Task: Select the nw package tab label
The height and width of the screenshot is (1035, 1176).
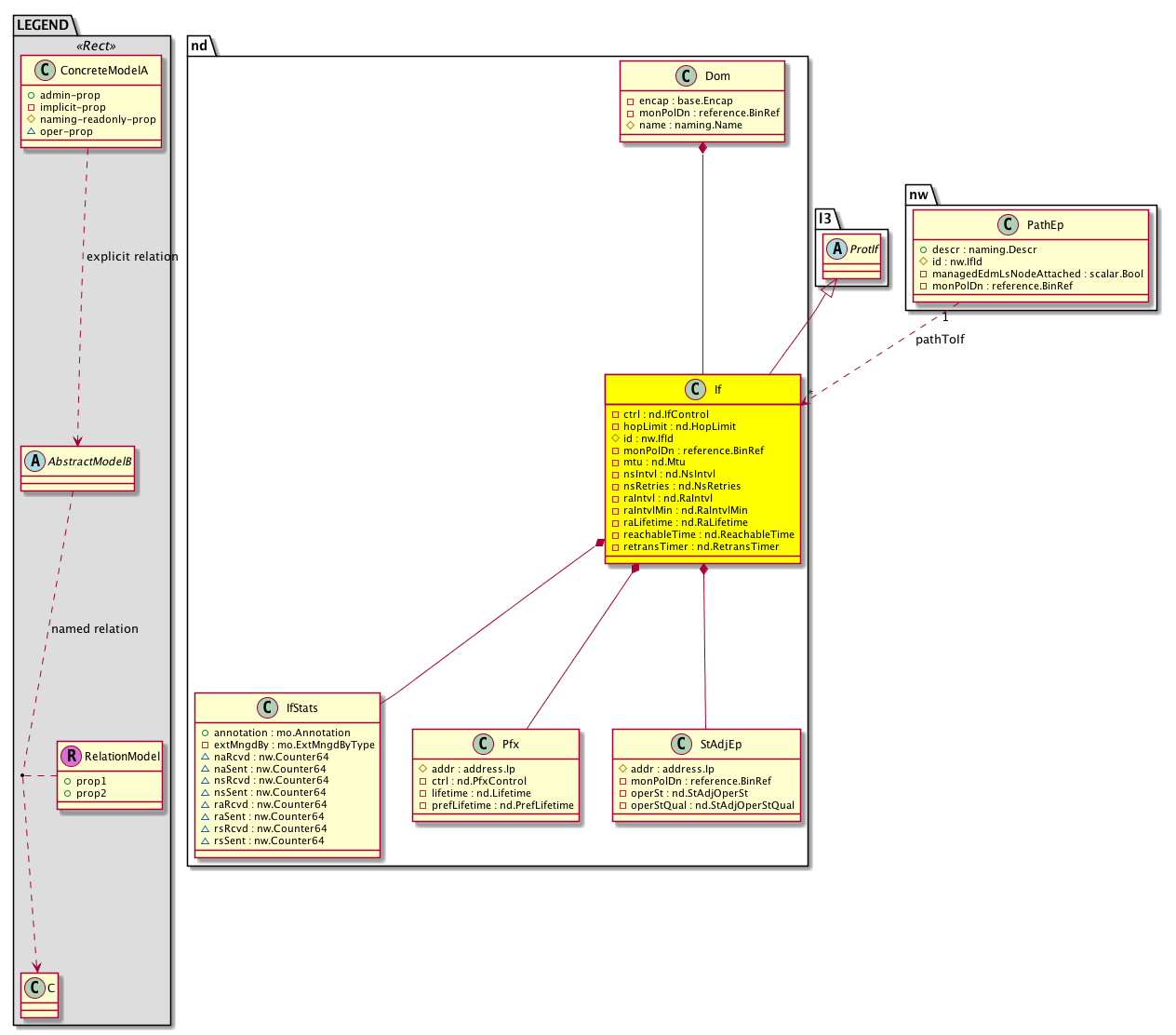Action: click(x=918, y=195)
